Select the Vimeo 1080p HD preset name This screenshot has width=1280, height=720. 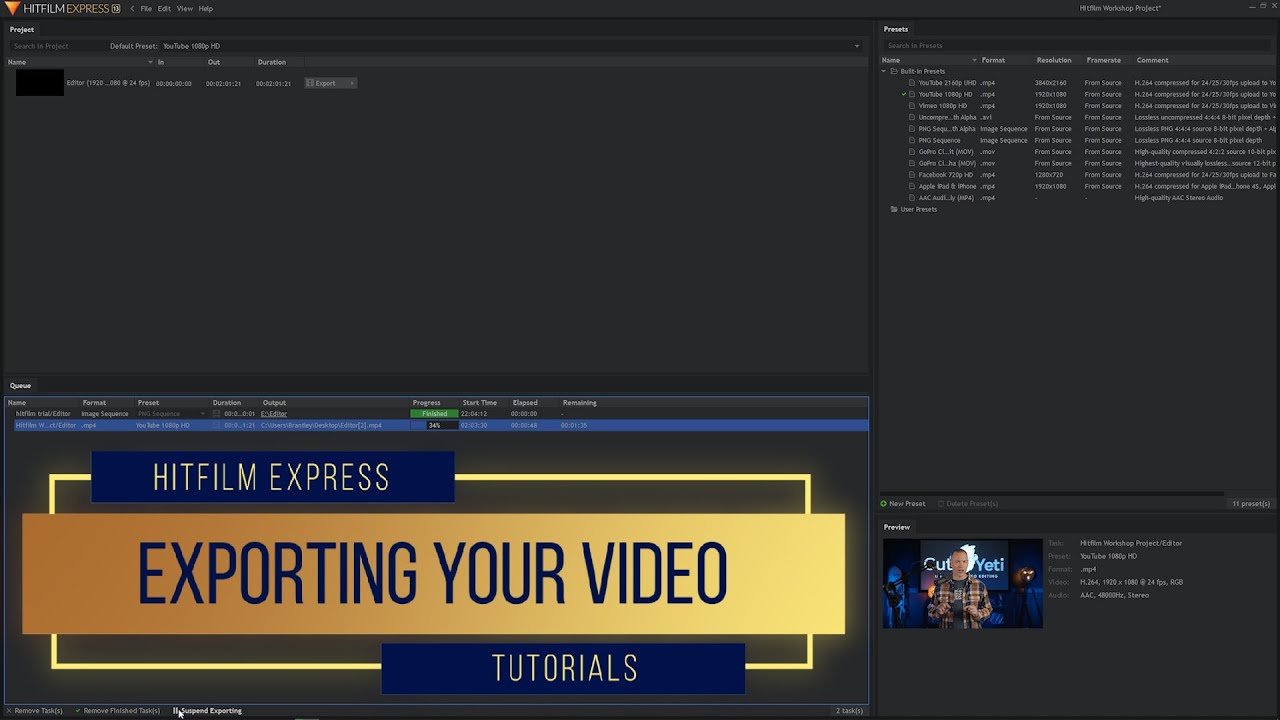943,106
